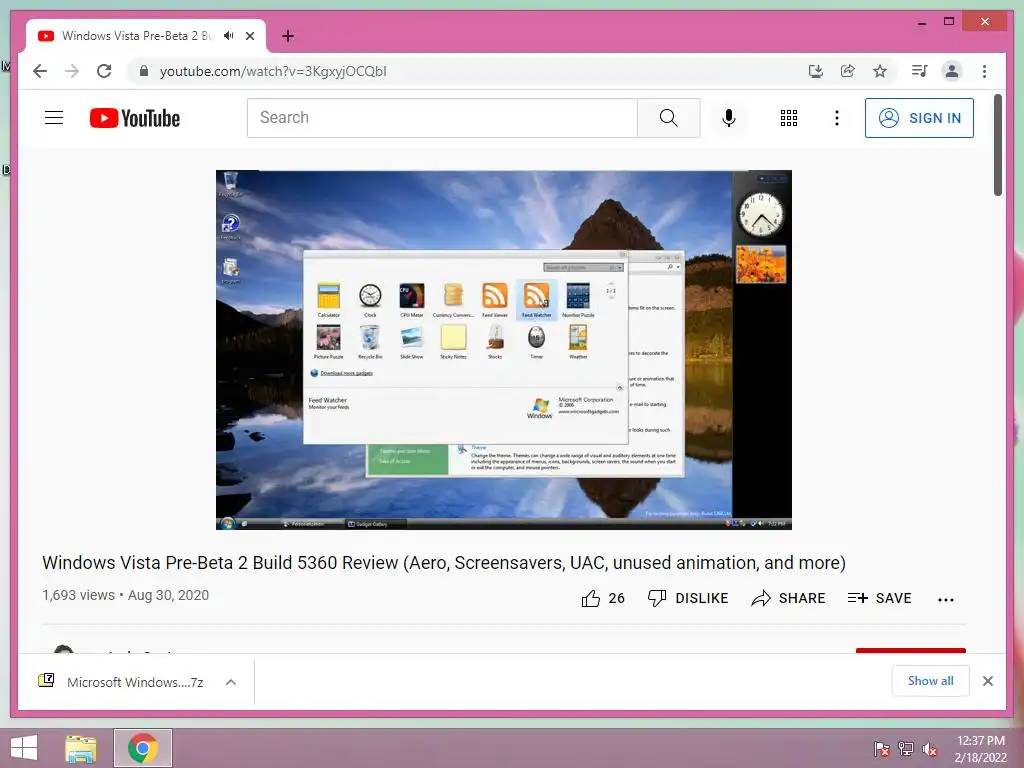Open the Chrome profile avatar
Screen dimensions: 1024x768
tap(952, 71)
